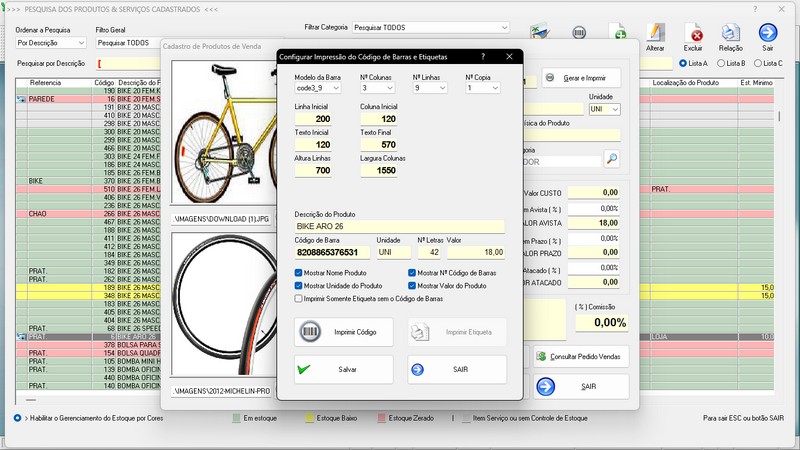800x450 pixels.
Task: Click the barcode icon in main toolbar
Action: [579, 33]
